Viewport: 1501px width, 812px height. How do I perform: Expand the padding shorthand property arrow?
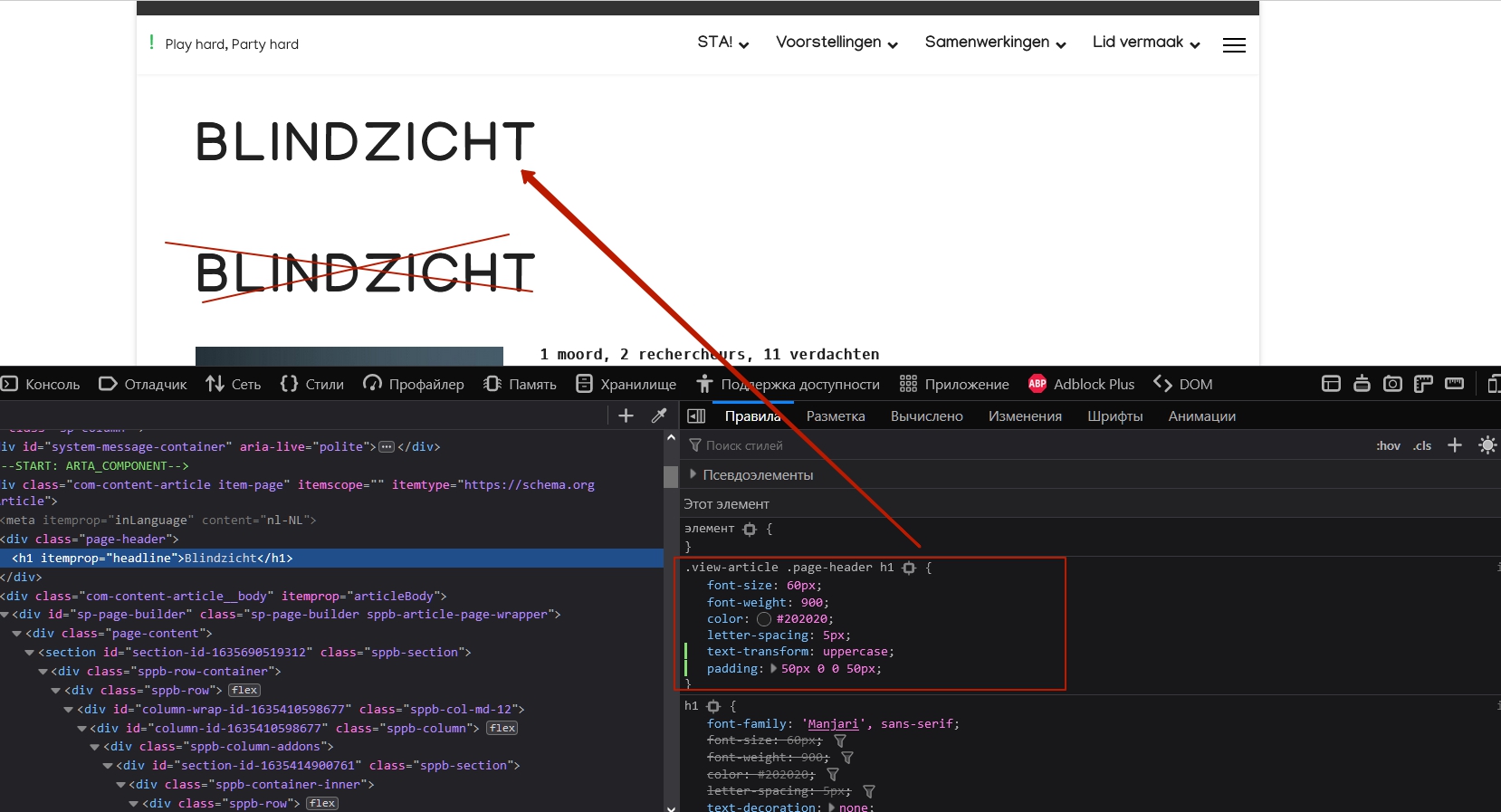click(x=773, y=669)
